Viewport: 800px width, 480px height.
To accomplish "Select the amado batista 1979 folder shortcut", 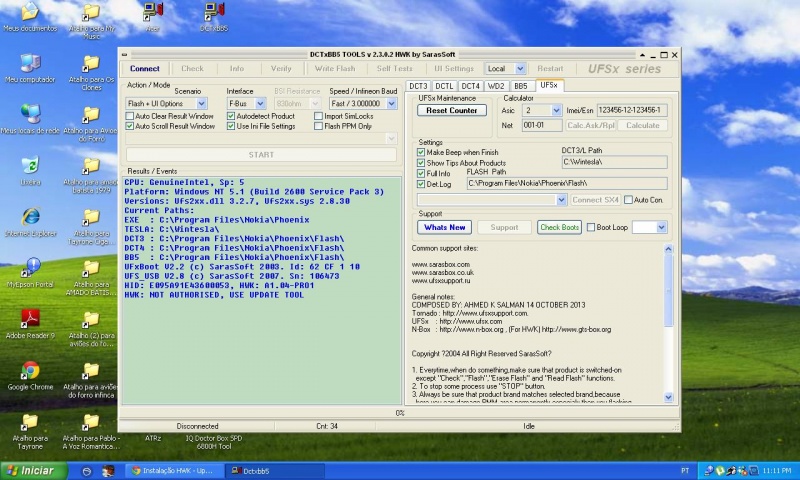I will (x=91, y=175).
